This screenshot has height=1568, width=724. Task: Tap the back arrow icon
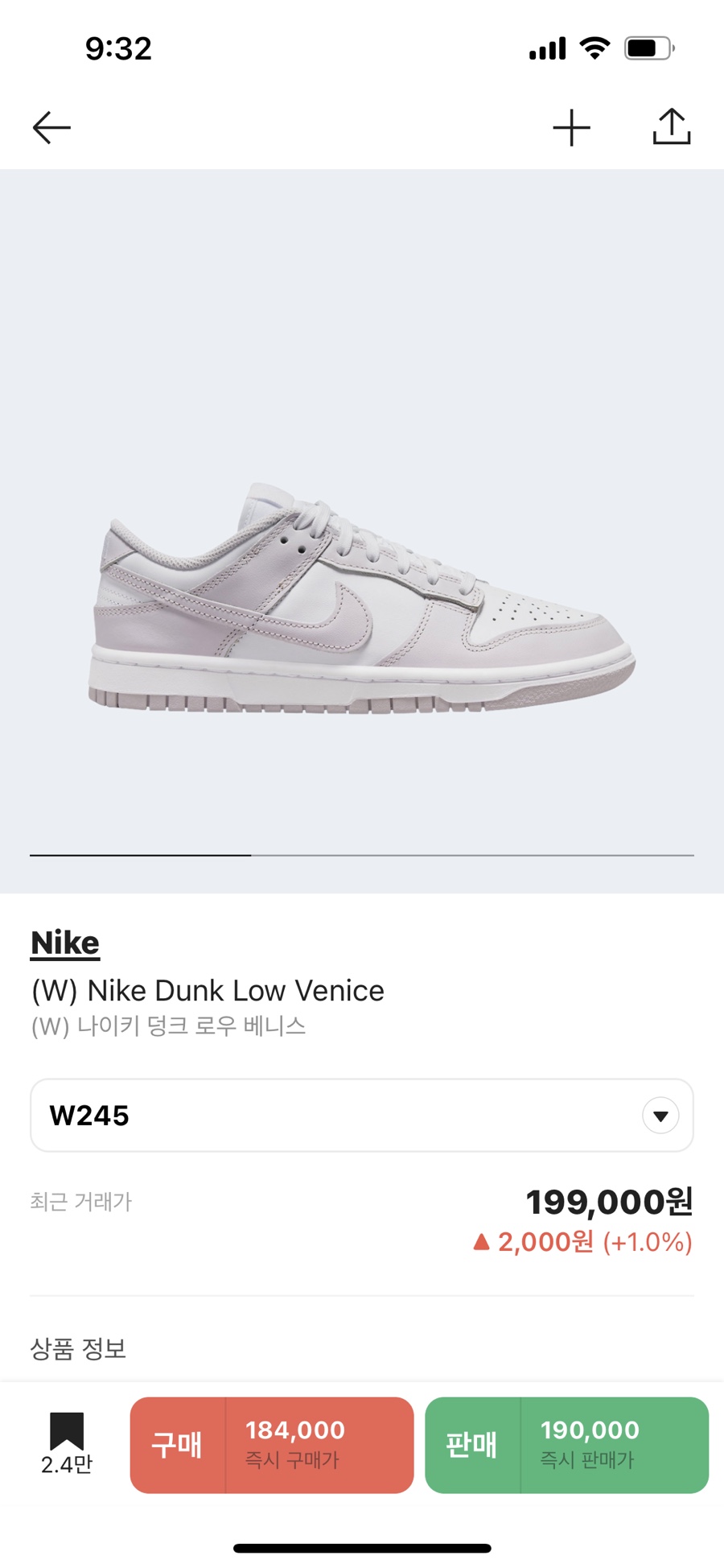point(51,128)
